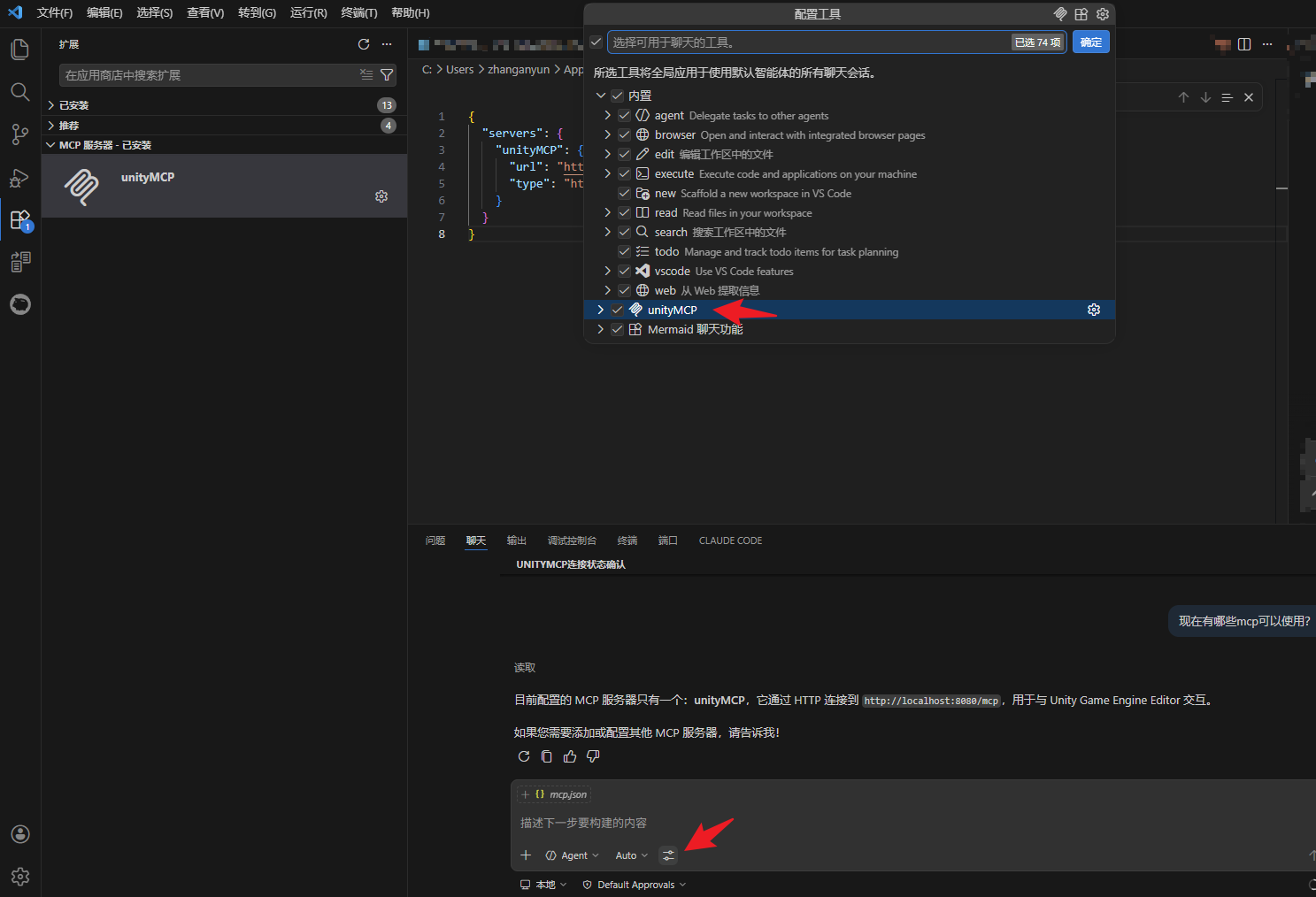Image resolution: width=1316 pixels, height=897 pixels.
Task: Uncheck the browser tool checkbox
Action: pos(625,134)
